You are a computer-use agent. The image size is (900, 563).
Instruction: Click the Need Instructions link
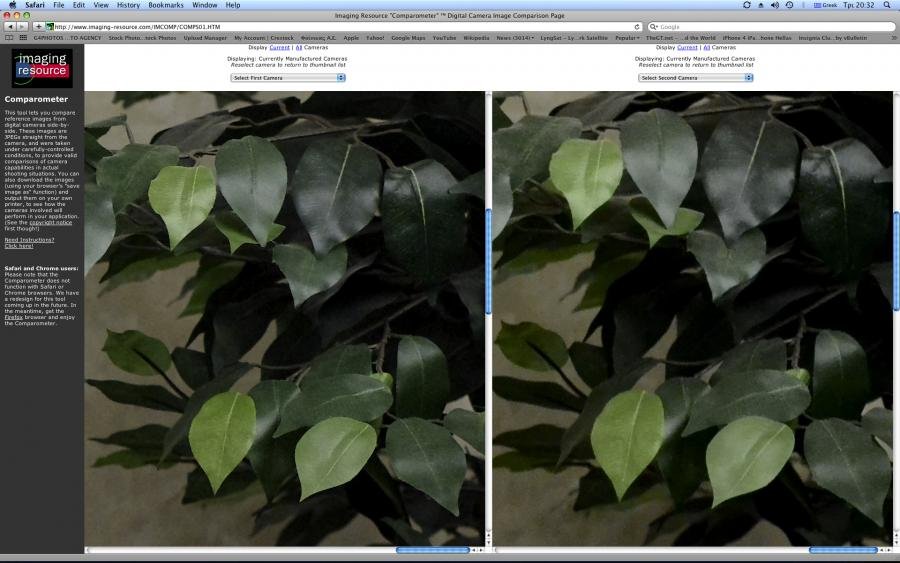click(29, 240)
